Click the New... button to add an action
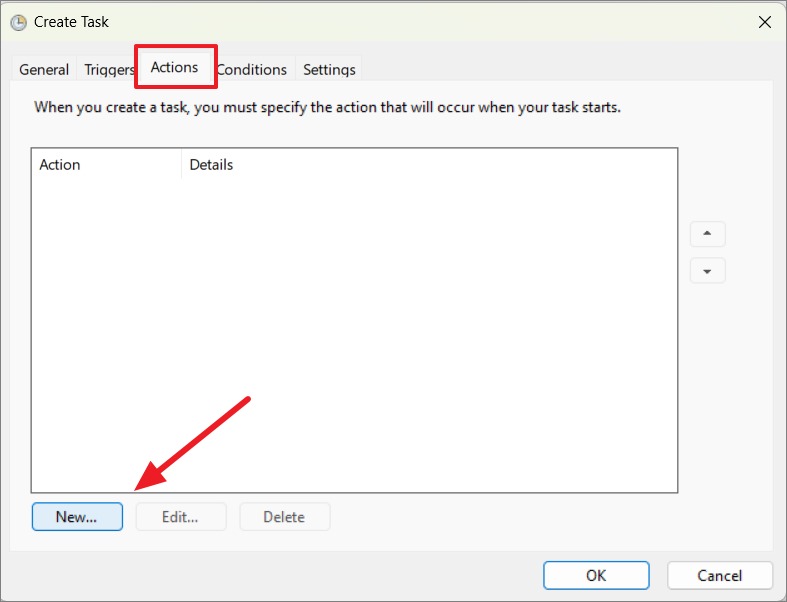The image size is (787, 602). pyautogui.click(x=77, y=517)
